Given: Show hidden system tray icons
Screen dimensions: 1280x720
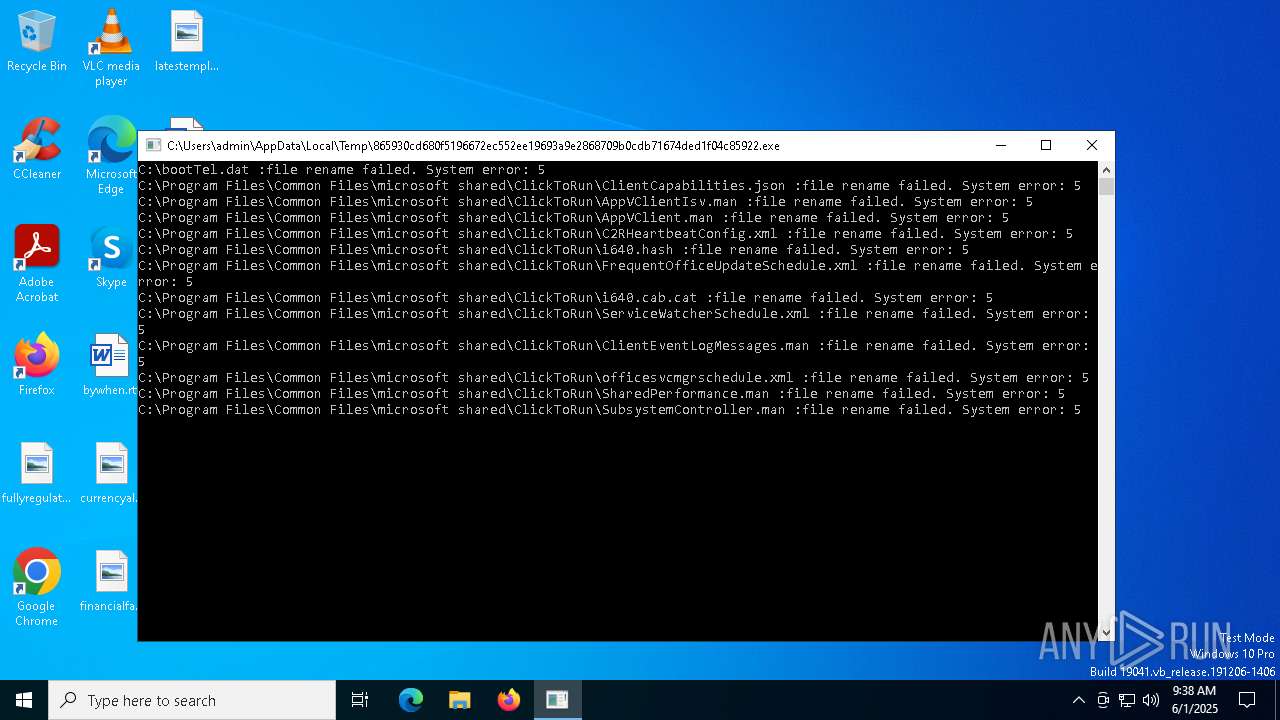Looking at the screenshot, I should (x=1078, y=700).
